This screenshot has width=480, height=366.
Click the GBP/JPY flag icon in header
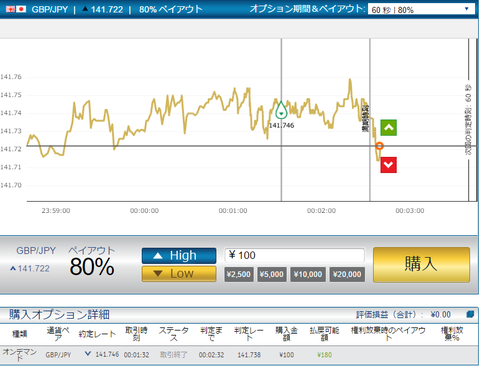(16, 9)
